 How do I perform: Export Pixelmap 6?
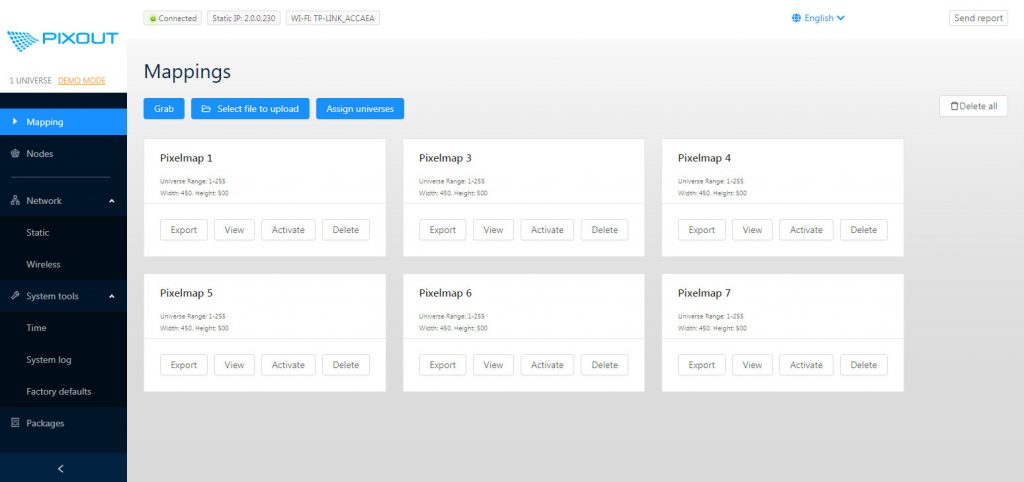pos(443,365)
